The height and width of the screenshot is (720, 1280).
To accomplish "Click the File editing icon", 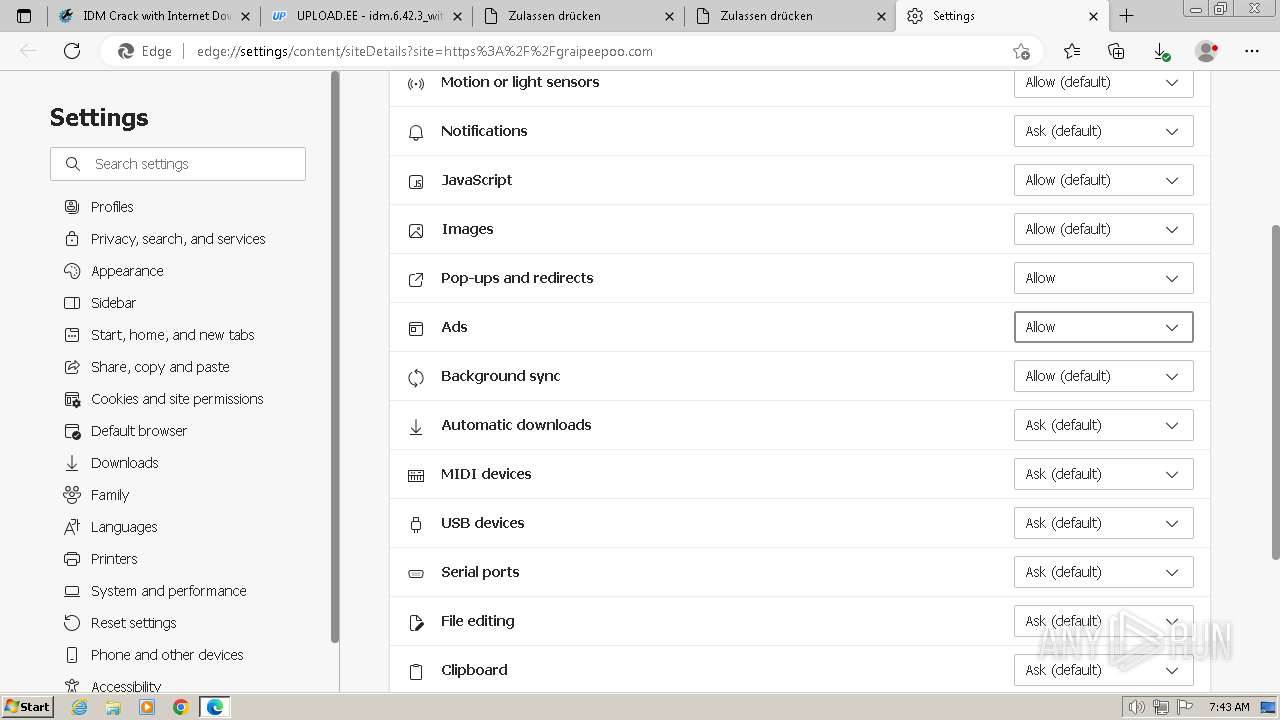I will click(x=416, y=622).
